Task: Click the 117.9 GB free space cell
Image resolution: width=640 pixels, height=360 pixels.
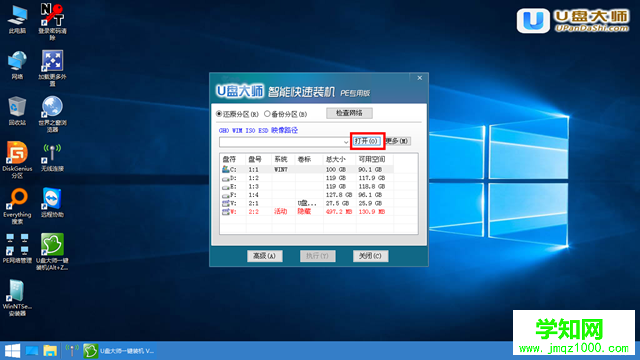Action: click(371, 178)
